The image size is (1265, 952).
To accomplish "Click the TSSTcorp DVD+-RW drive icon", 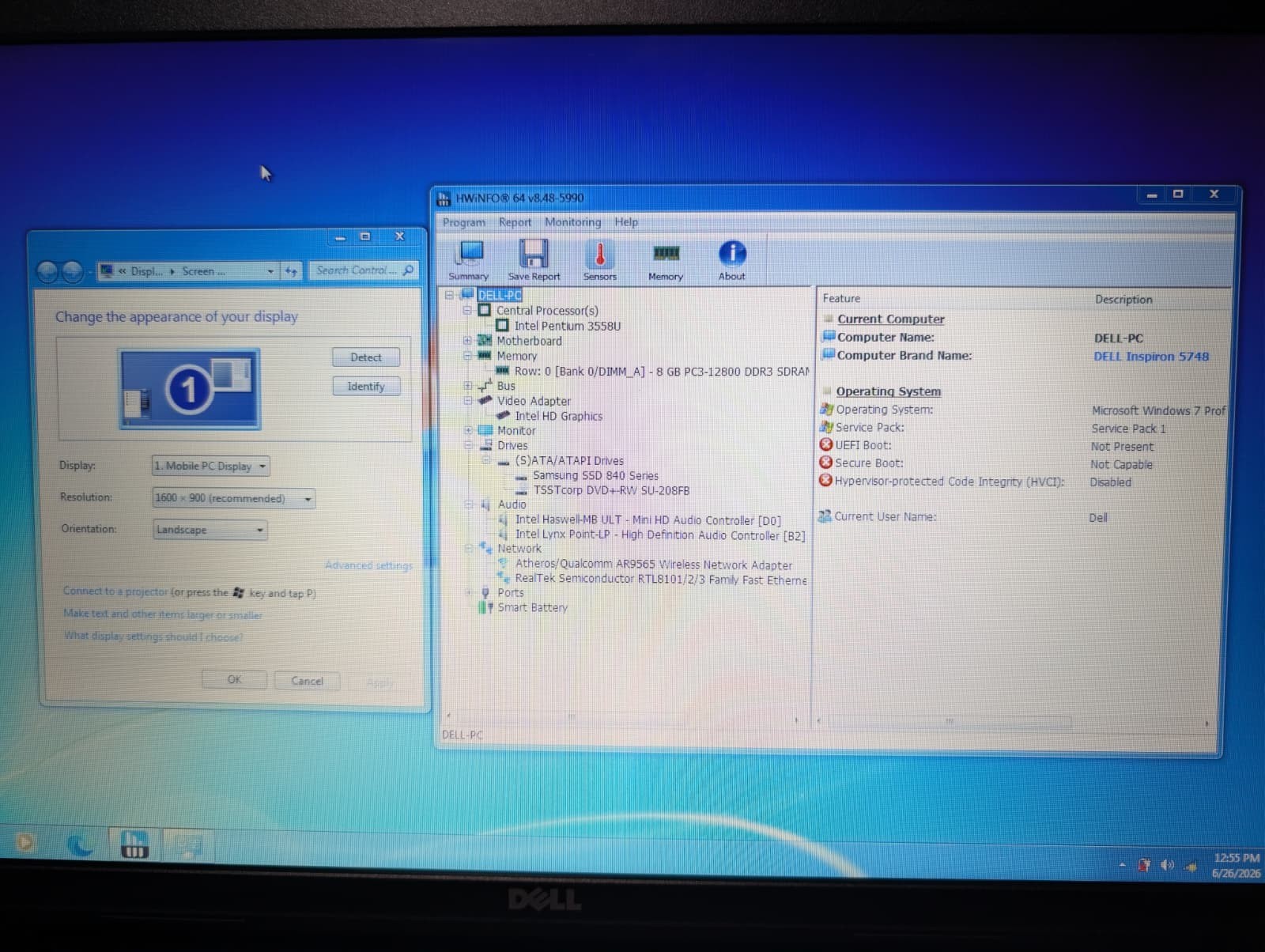I will click(521, 490).
